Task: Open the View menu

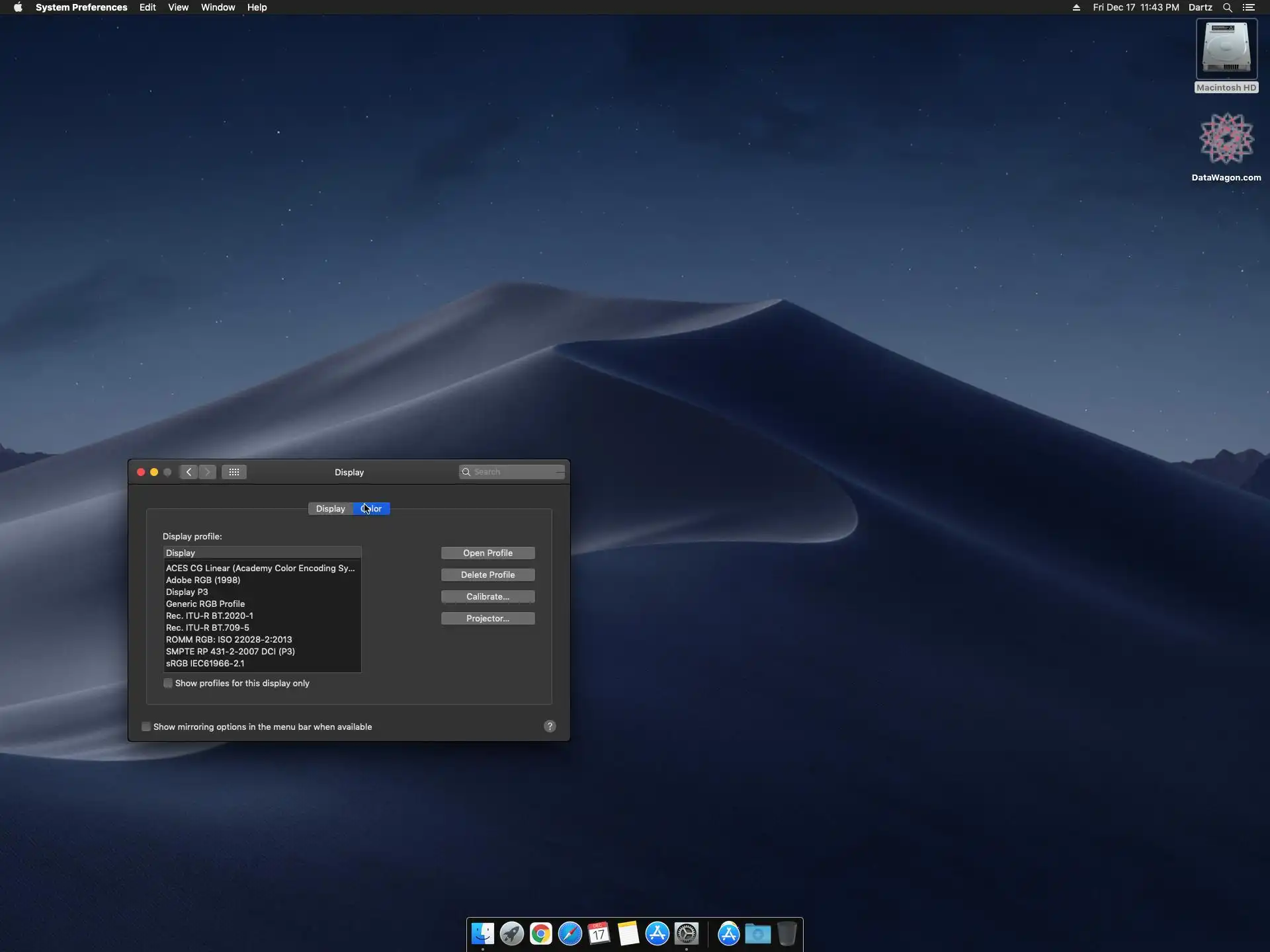Action: [x=178, y=7]
